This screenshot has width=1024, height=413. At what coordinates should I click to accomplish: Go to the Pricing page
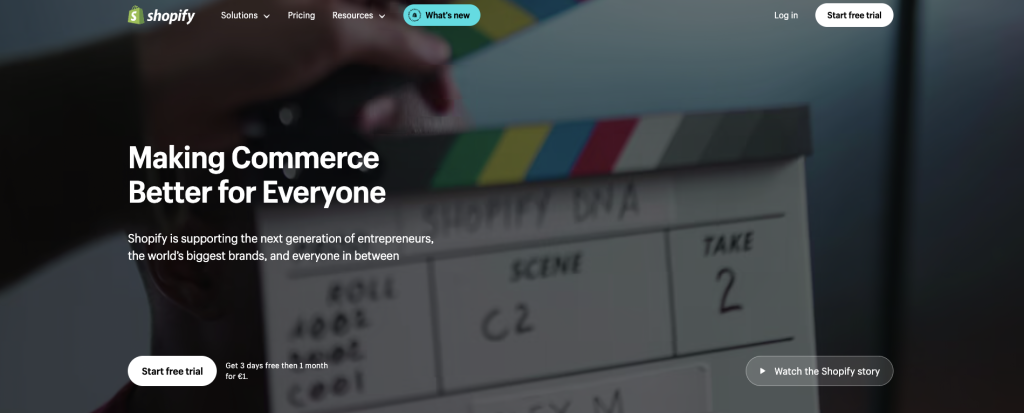[301, 15]
